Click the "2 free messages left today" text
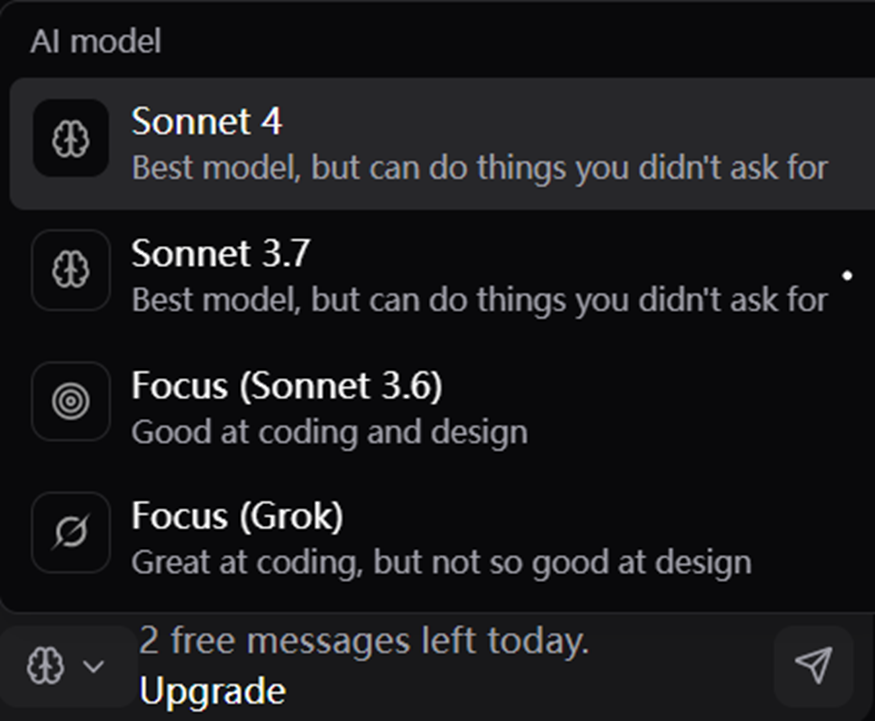The height and width of the screenshot is (721, 875). pos(364,640)
